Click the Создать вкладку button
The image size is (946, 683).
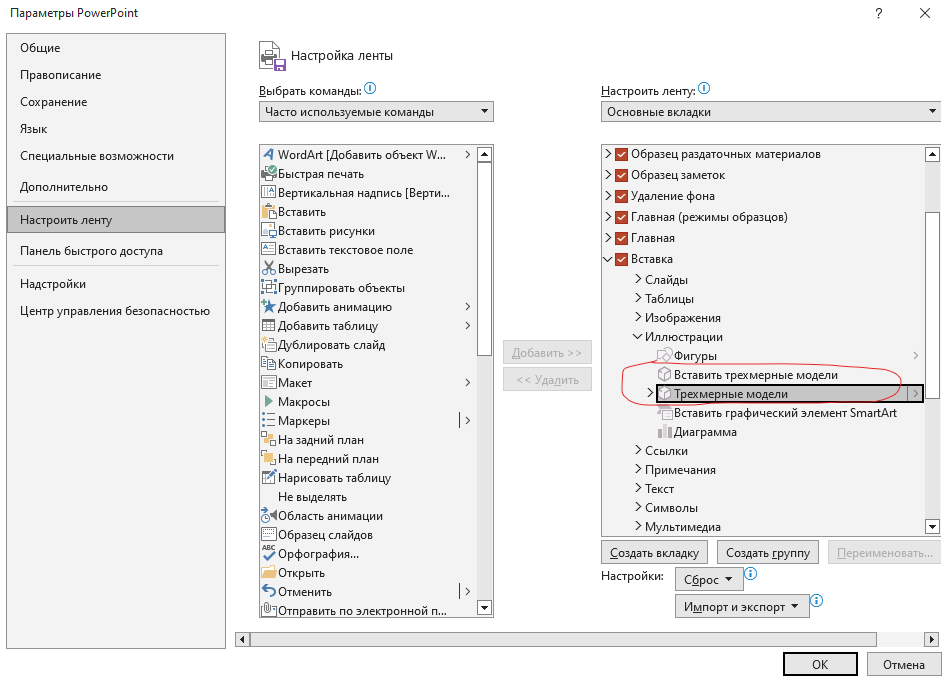tap(655, 553)
